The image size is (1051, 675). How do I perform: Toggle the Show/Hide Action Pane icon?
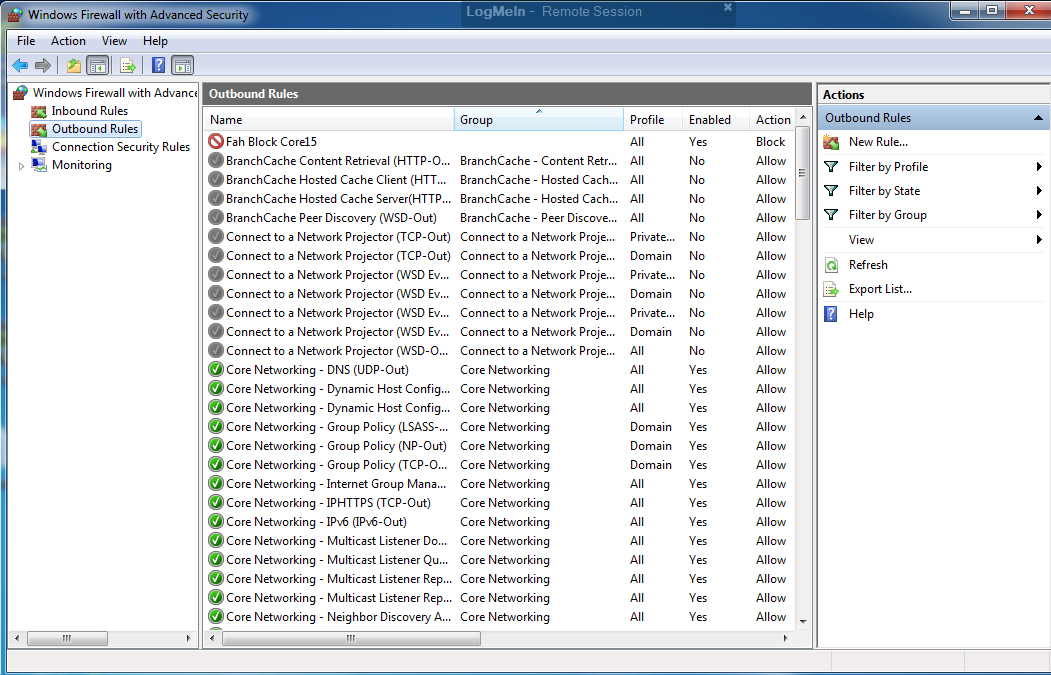[x=182, y=65]
